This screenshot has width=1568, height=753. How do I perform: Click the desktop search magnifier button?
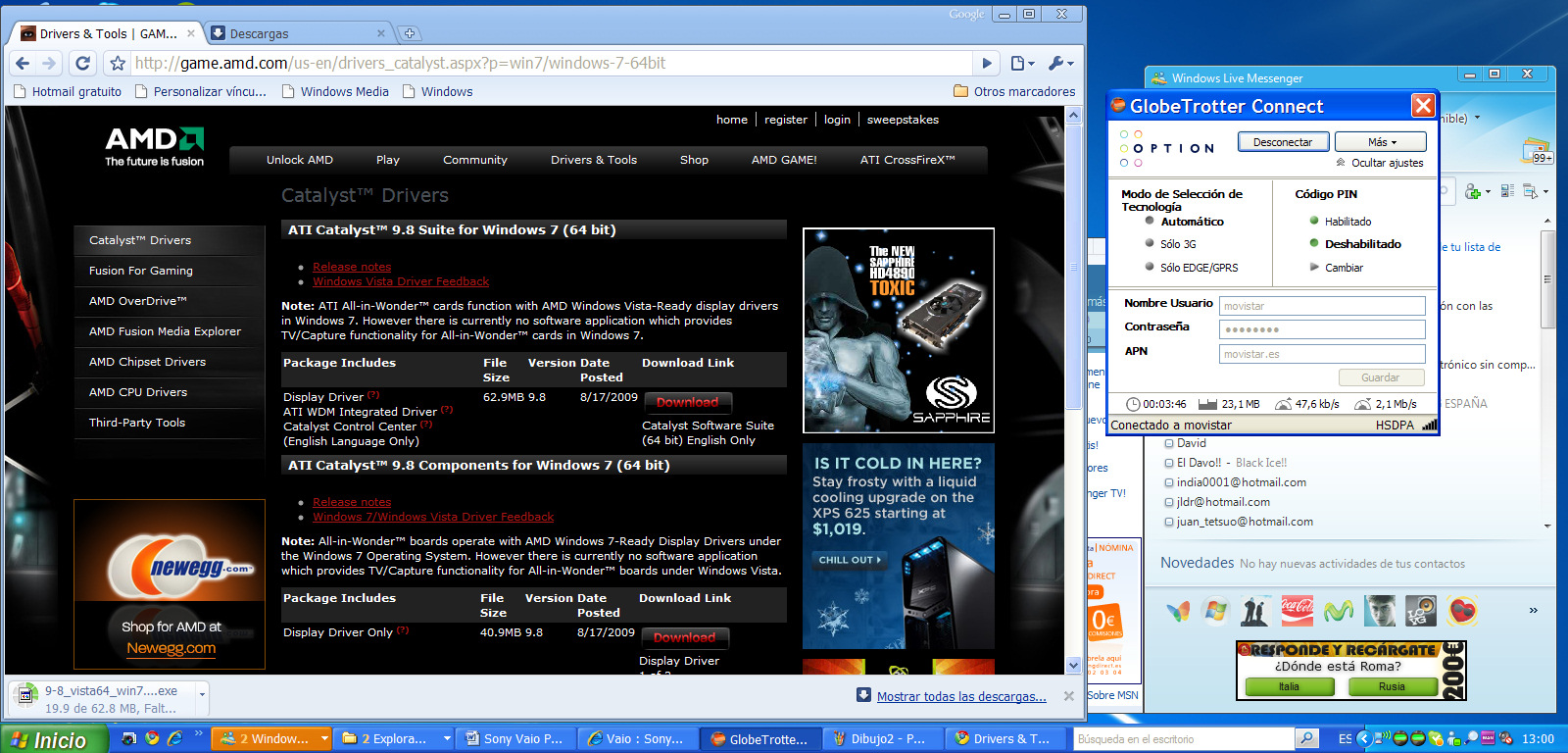coord(1305,738)
